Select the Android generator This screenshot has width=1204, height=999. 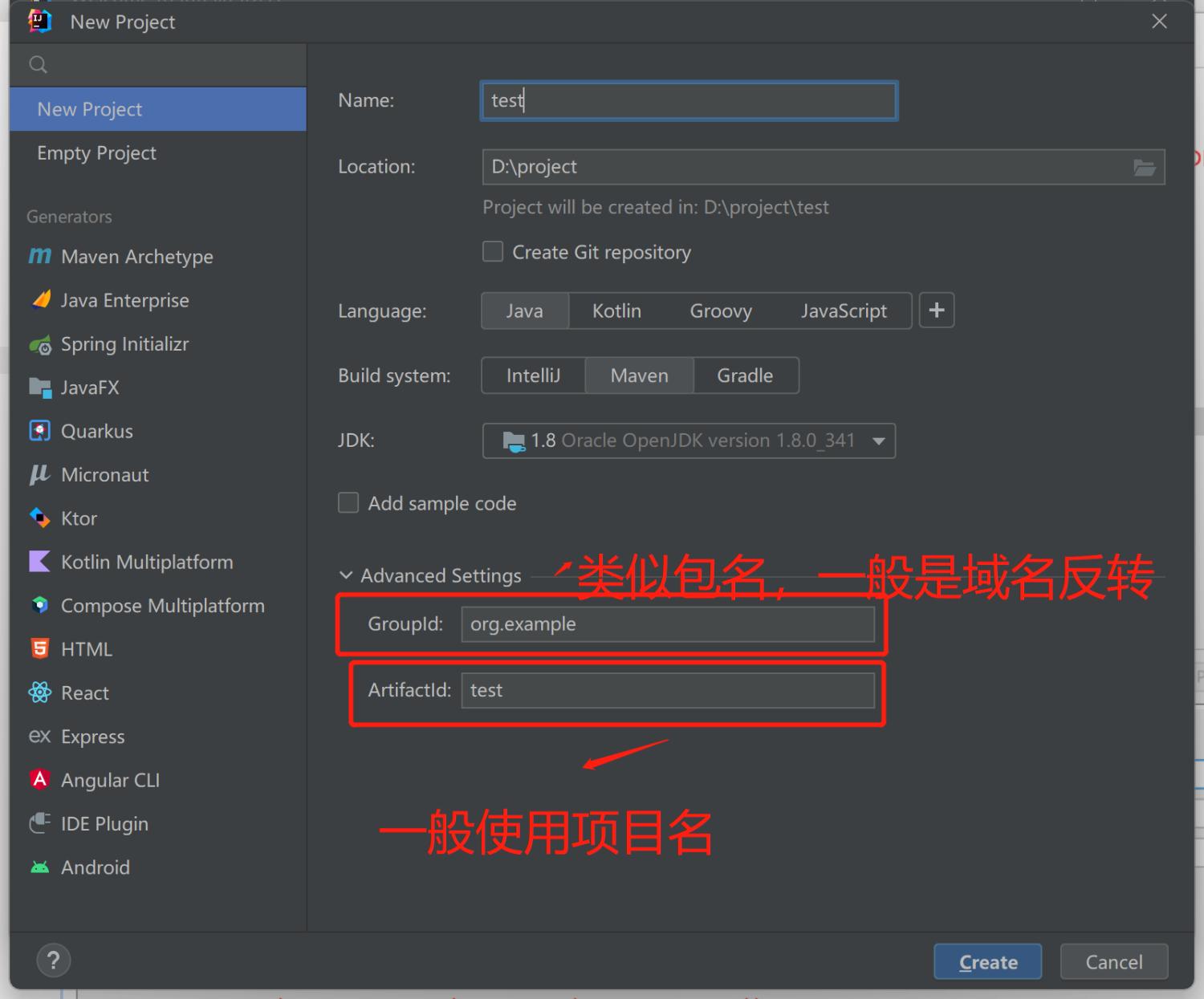coord(96,867)
